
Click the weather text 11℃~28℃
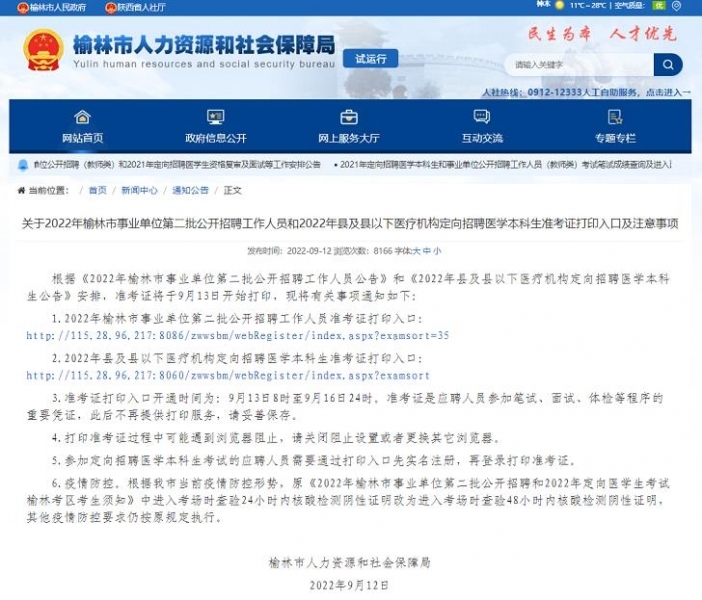pos(588,5)
